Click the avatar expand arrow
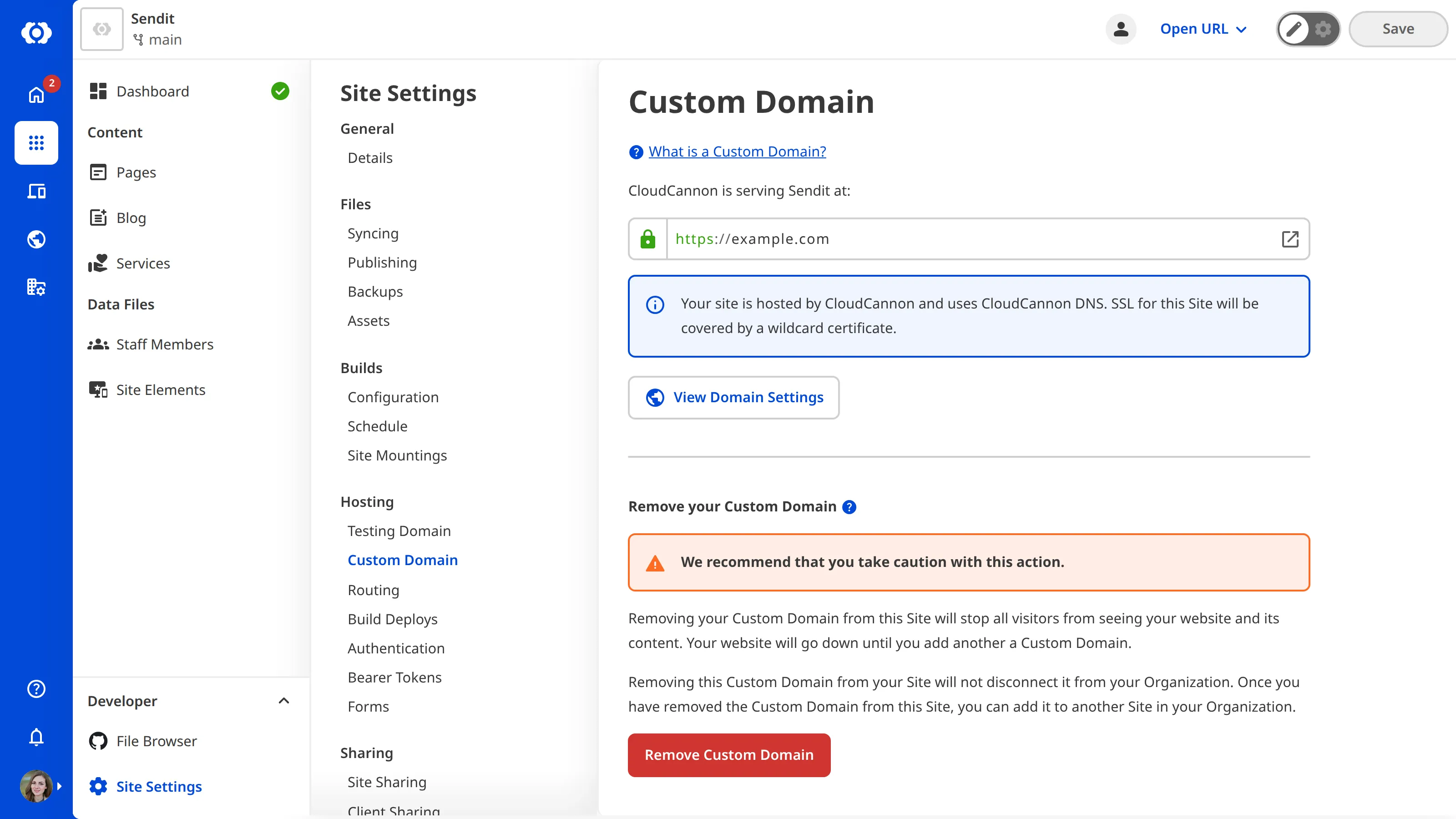1456x819 pixels. click(x=59, y=786)
